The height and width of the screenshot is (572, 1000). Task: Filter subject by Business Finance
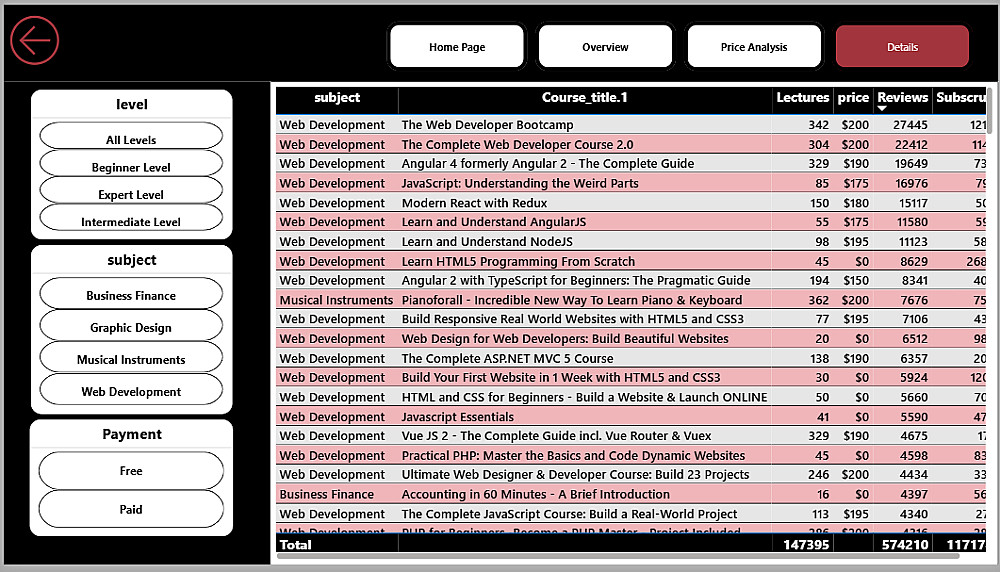click(131, 294)
